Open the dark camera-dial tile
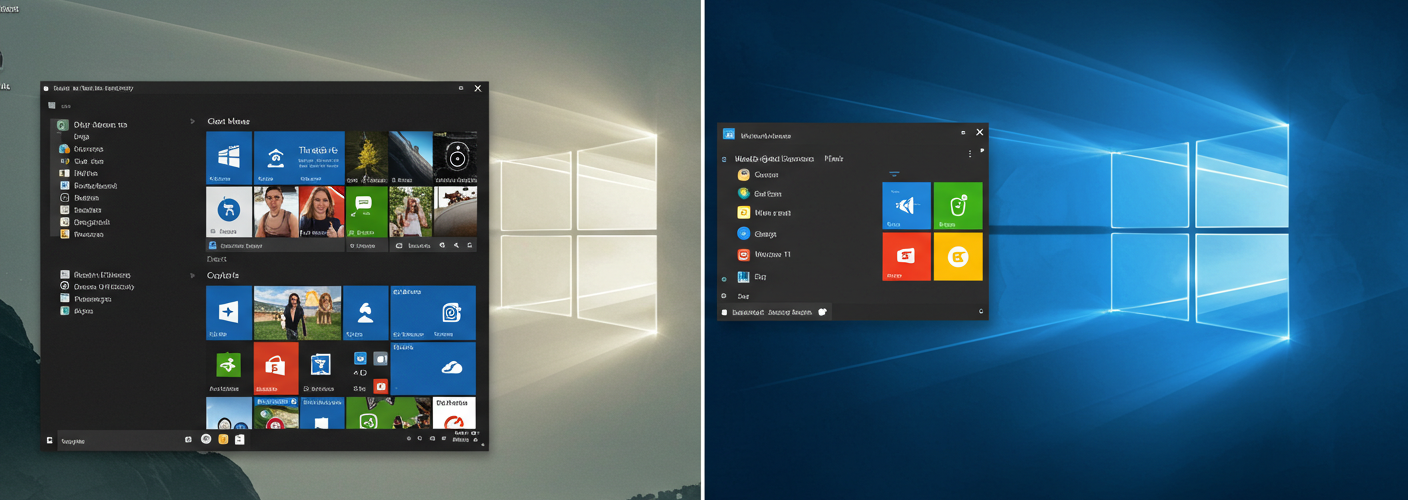The height and width of the screenshot is (500, 1408). pos(455,157)
